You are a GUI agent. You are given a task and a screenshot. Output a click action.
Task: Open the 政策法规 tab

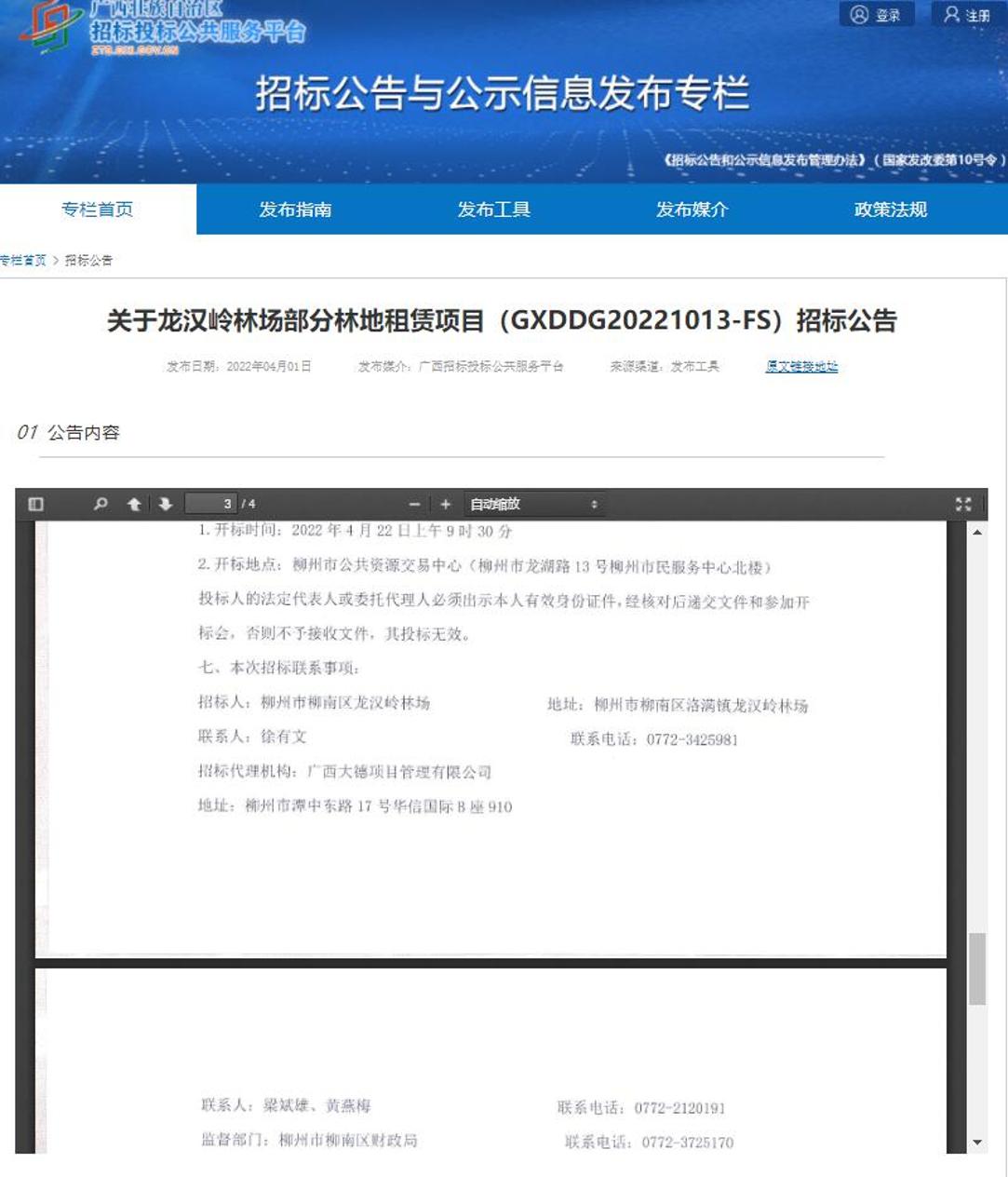(x=891, y=210)
